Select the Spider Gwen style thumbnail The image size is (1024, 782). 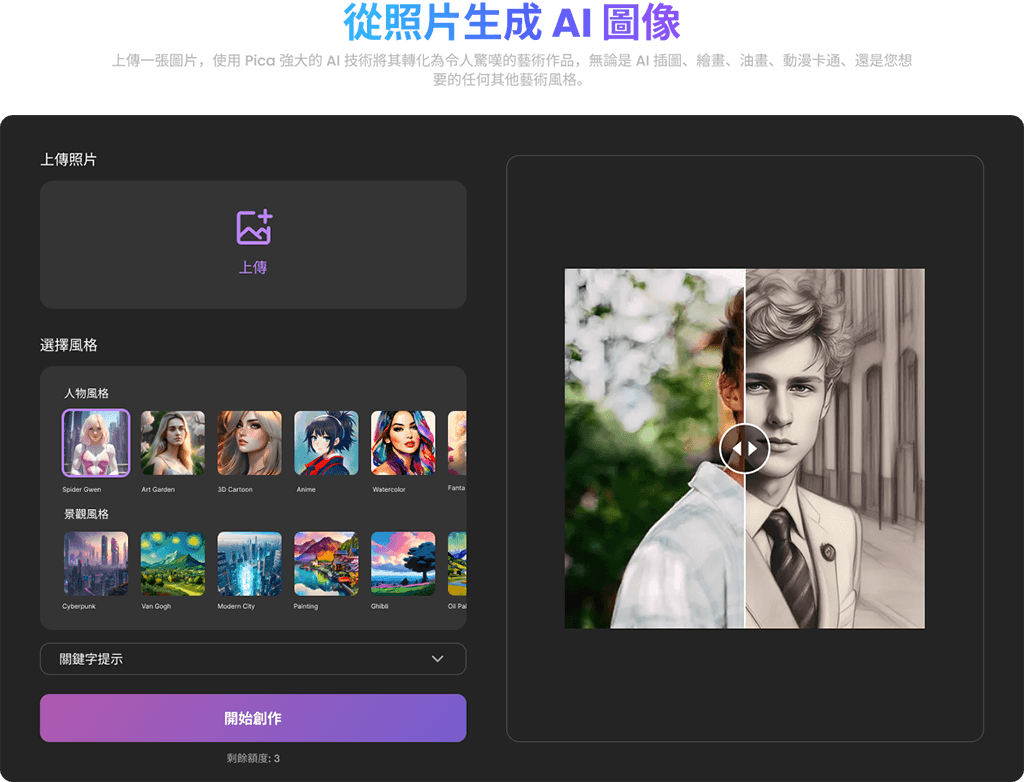coord(96,443)
